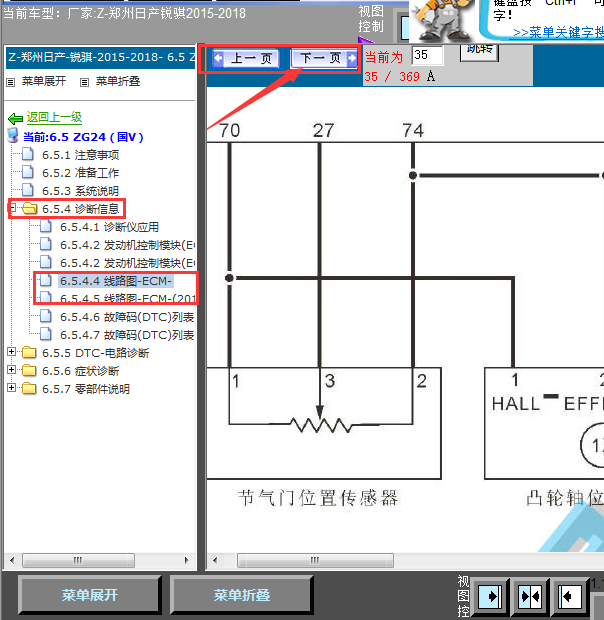Click diagram panel horizontal scrollbar thumb
Viewport: 604px width, 620px height.
[x=315, y=560]
